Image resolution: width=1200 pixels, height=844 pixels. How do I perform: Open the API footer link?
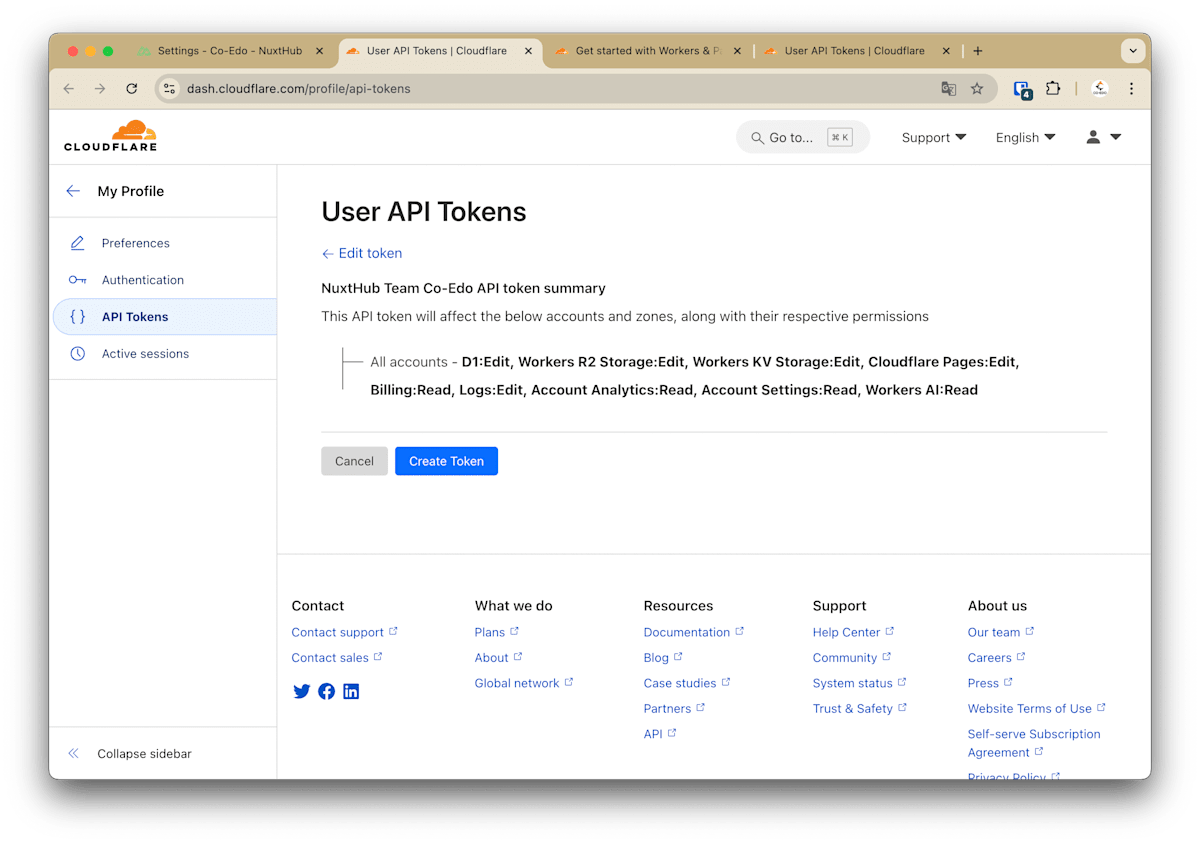660,734
